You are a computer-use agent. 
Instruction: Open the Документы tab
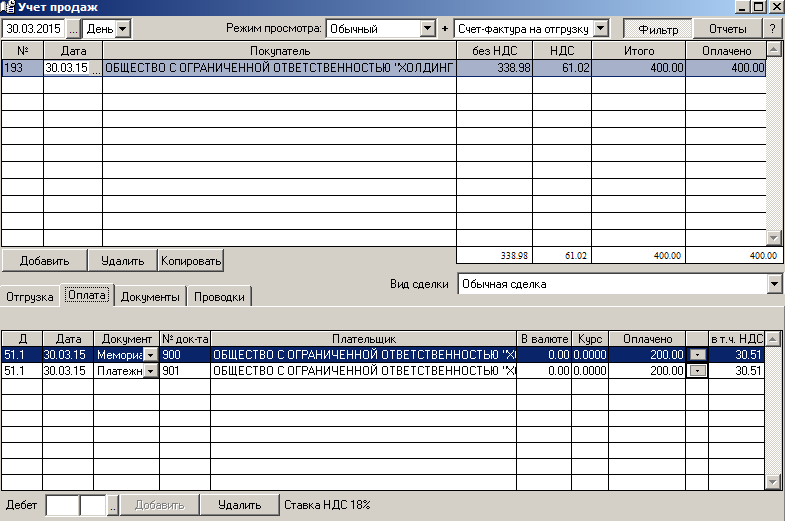(150, 297)
